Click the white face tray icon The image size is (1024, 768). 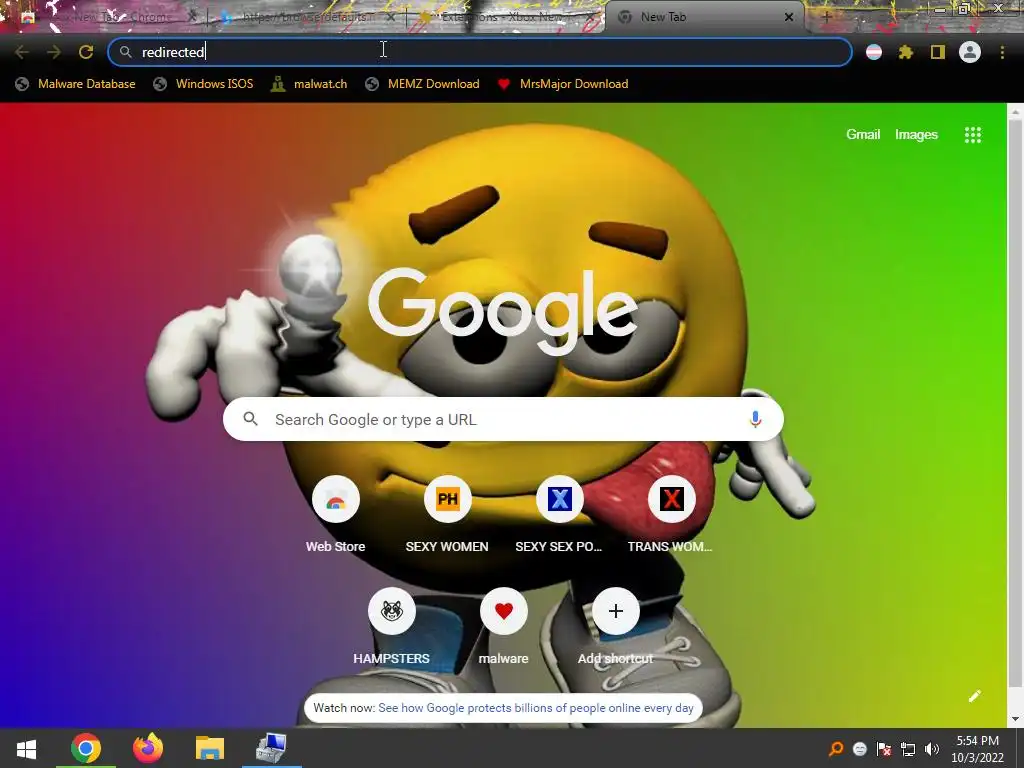pyautogui.click(x=860, y=749)
